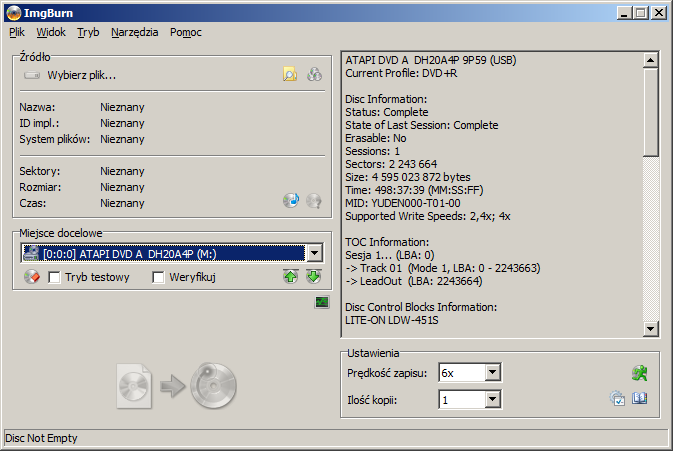Viewport: 673px width, 451px height.
Task: Click the Nieznany value next to System plików
Action: (122, 139)
